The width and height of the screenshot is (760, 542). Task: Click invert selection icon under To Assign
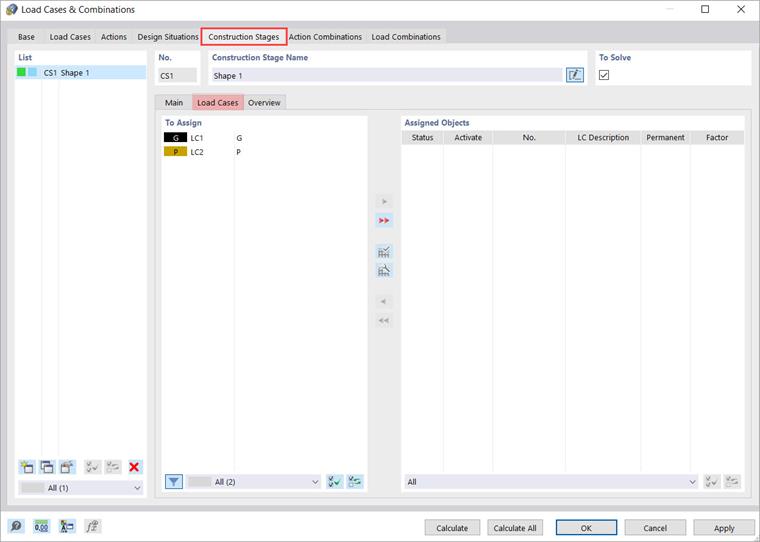pyautogui.click(x=355, y=481)
